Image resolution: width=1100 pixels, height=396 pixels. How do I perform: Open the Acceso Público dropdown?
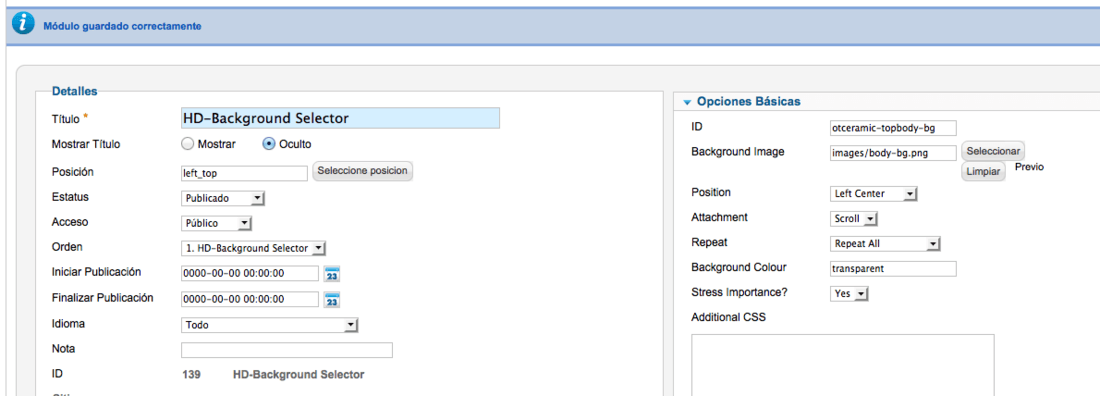pos(216,223)
